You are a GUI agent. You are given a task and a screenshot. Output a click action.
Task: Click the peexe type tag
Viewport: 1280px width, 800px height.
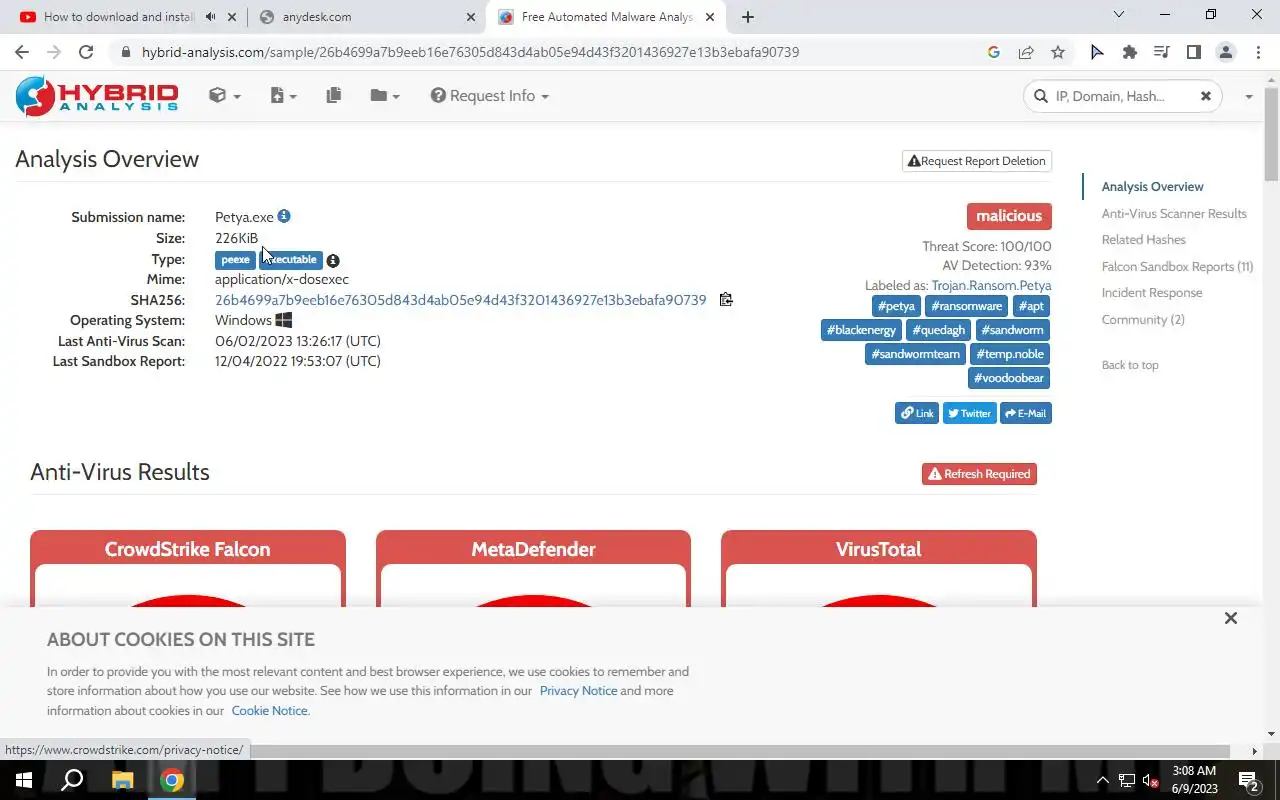236,260
